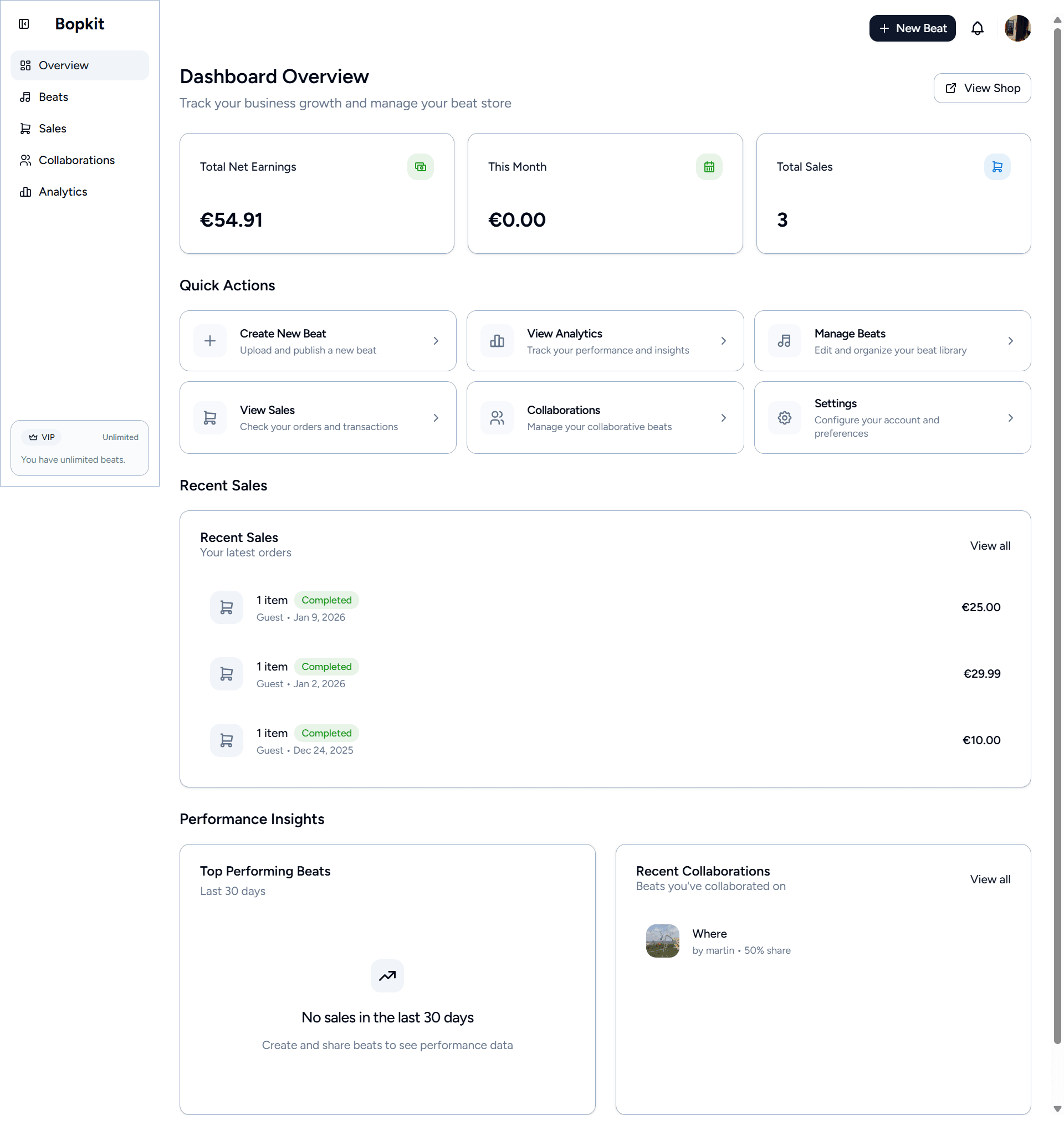1064x1141 pixels.
Task: Click the green earnings icon on Total Net Earnings card
Action: tap(421, 166)
